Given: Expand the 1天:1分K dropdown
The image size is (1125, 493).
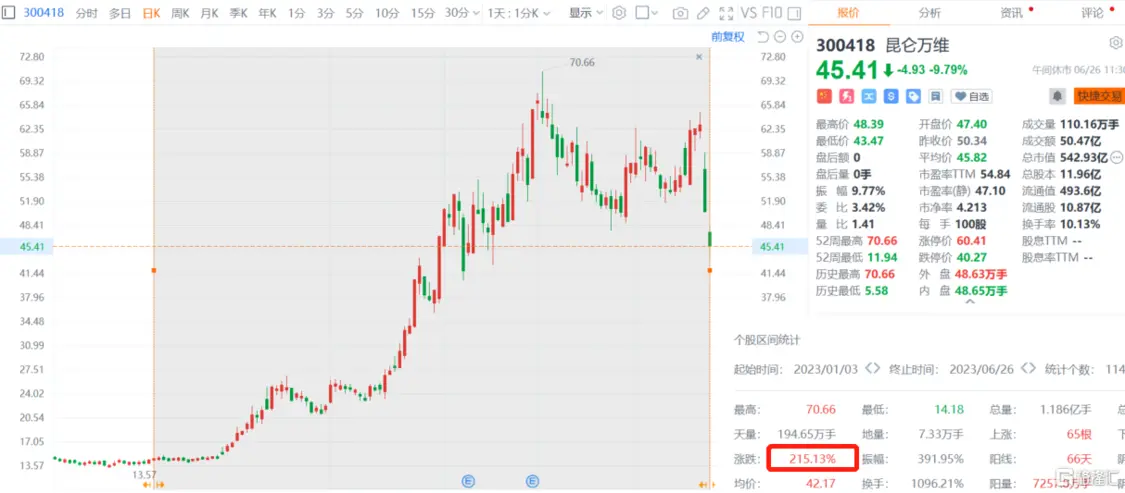Looking at the screenshot, I should coord(523,14).
